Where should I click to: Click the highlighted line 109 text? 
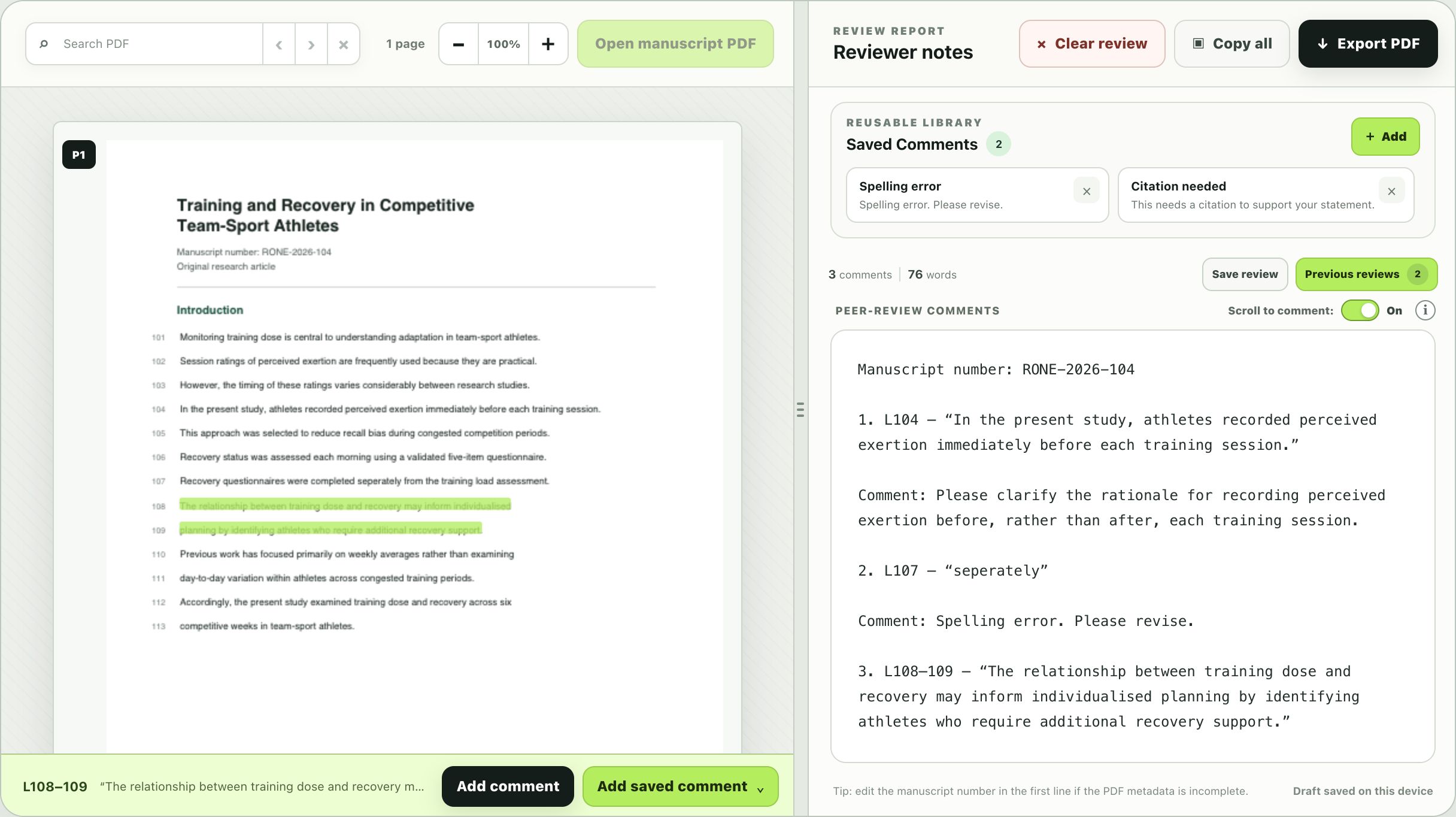click(x=330, y=529)
